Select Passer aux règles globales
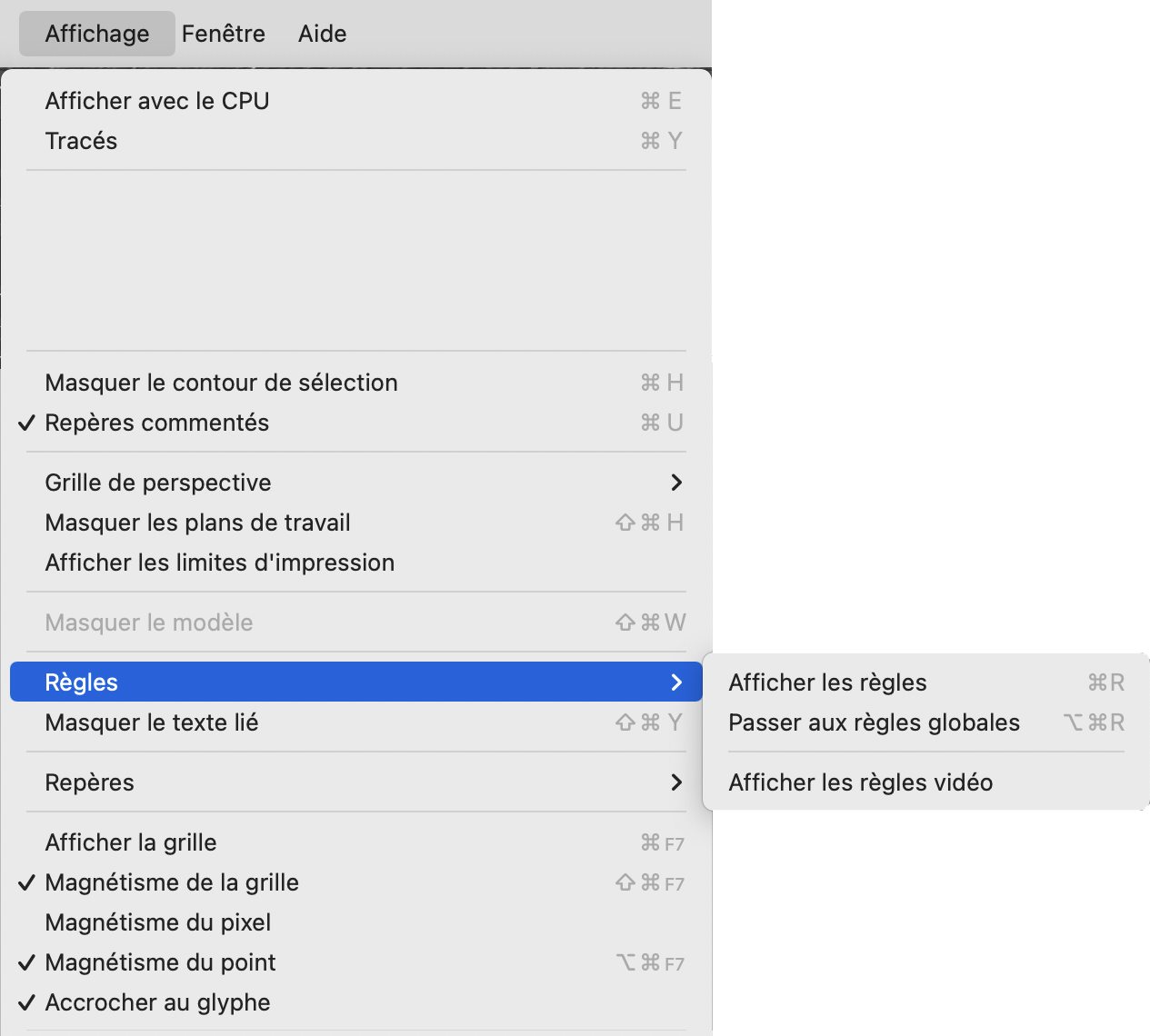Screen dimensions: 1150x1036 874,722
